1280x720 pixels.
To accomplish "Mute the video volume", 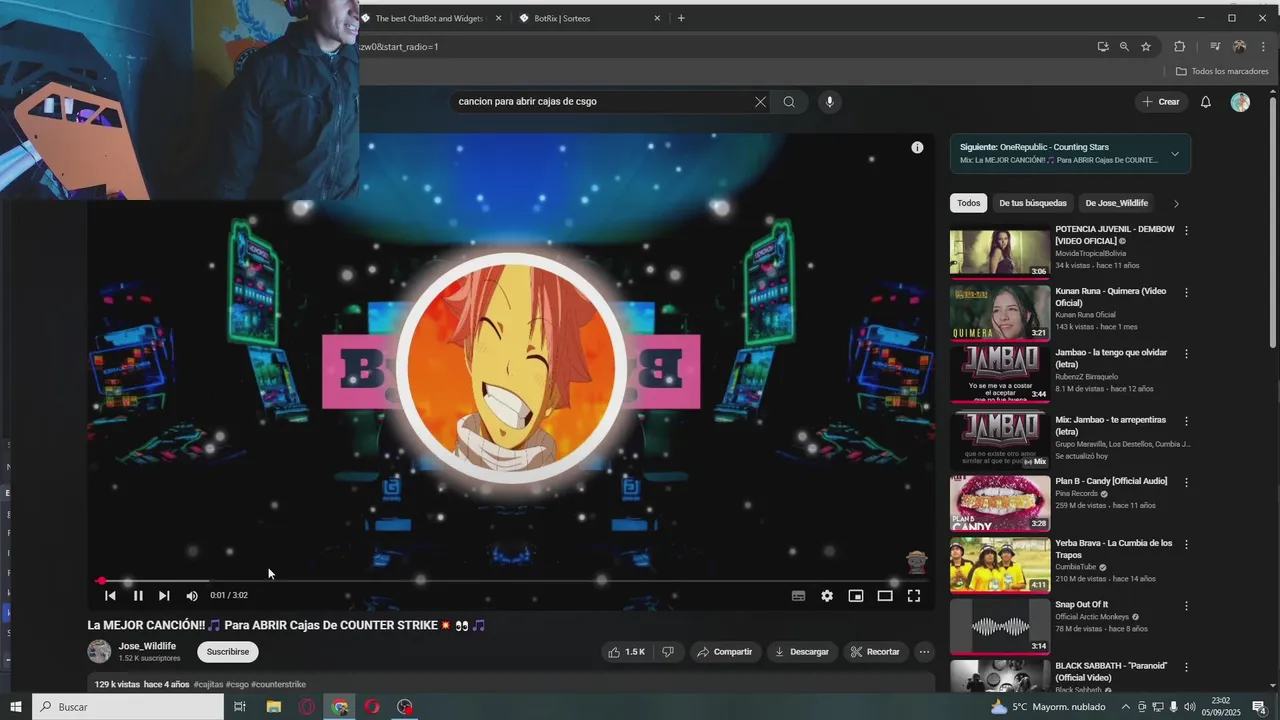I will pos(192,596).
